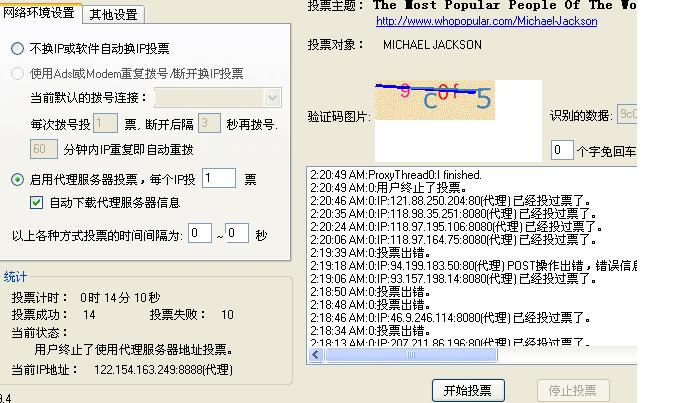Image resolution: width=683 pixels, height=403 pixels.
Task: Expand the 当前默认的拨号连接 dropdown
Action: 273,98
